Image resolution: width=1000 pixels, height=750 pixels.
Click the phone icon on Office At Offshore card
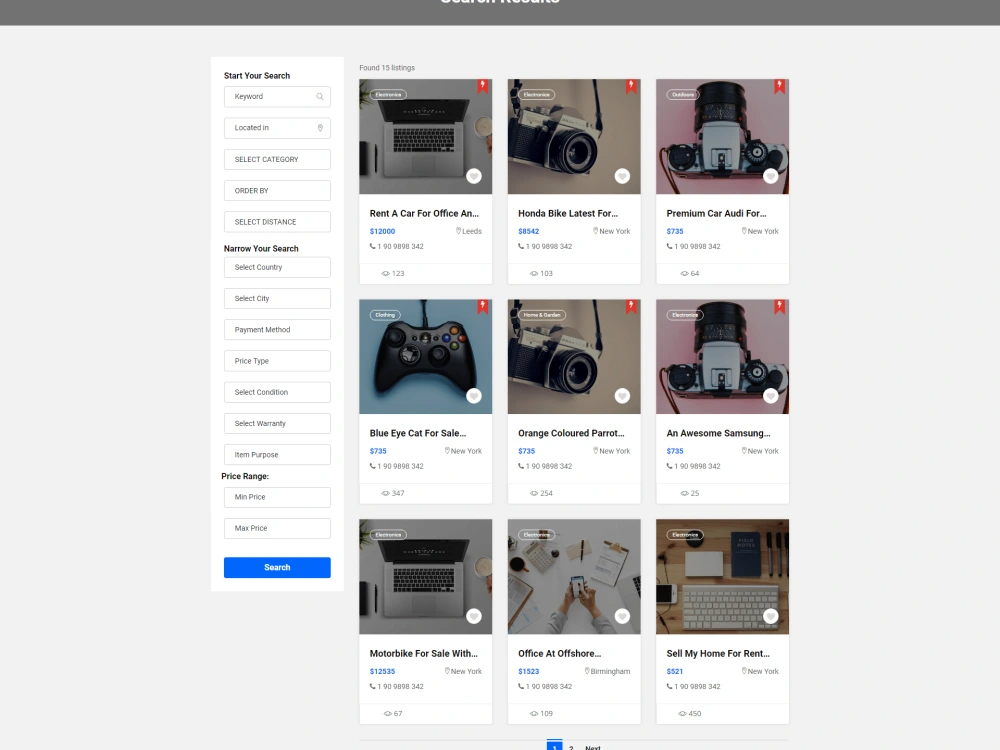pos(521,686)
